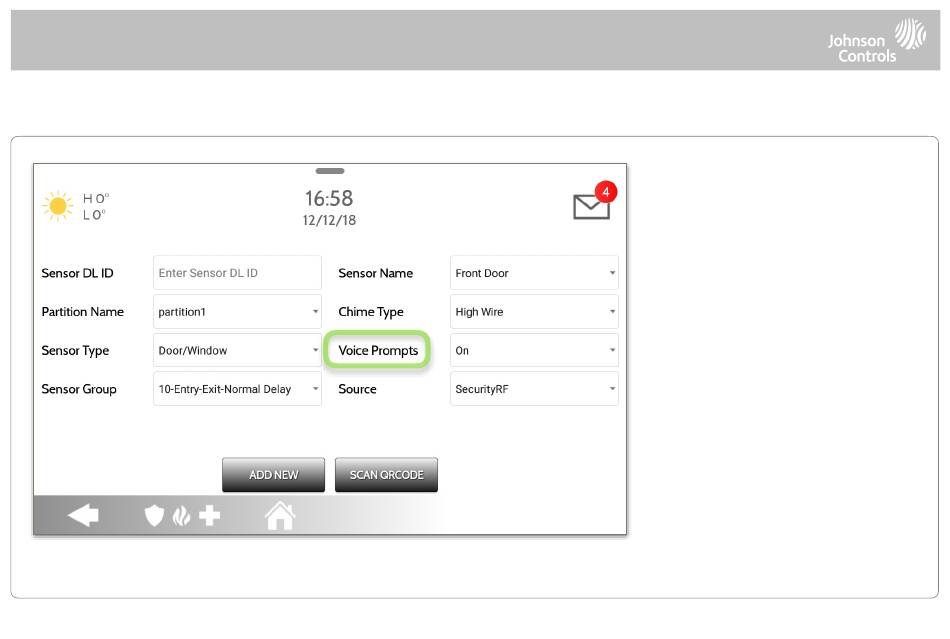
Task: Click the Sensor DL ID input field
Action: click(237, 273)
